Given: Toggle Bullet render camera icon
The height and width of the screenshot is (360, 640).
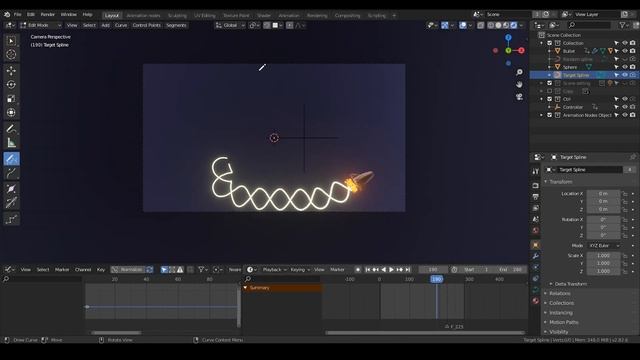Looking at the screenshot, I should (632, 51).
